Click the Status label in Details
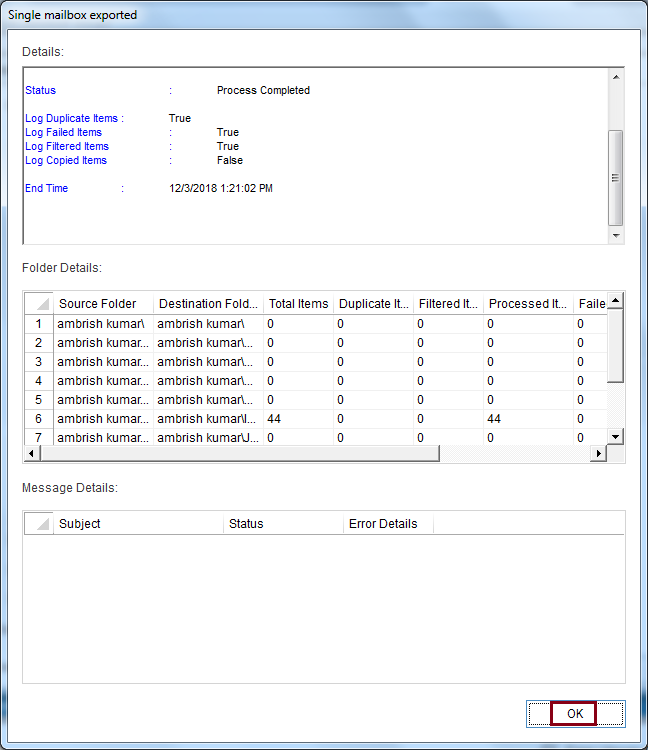Screen dimensions: 648x750 41,90
